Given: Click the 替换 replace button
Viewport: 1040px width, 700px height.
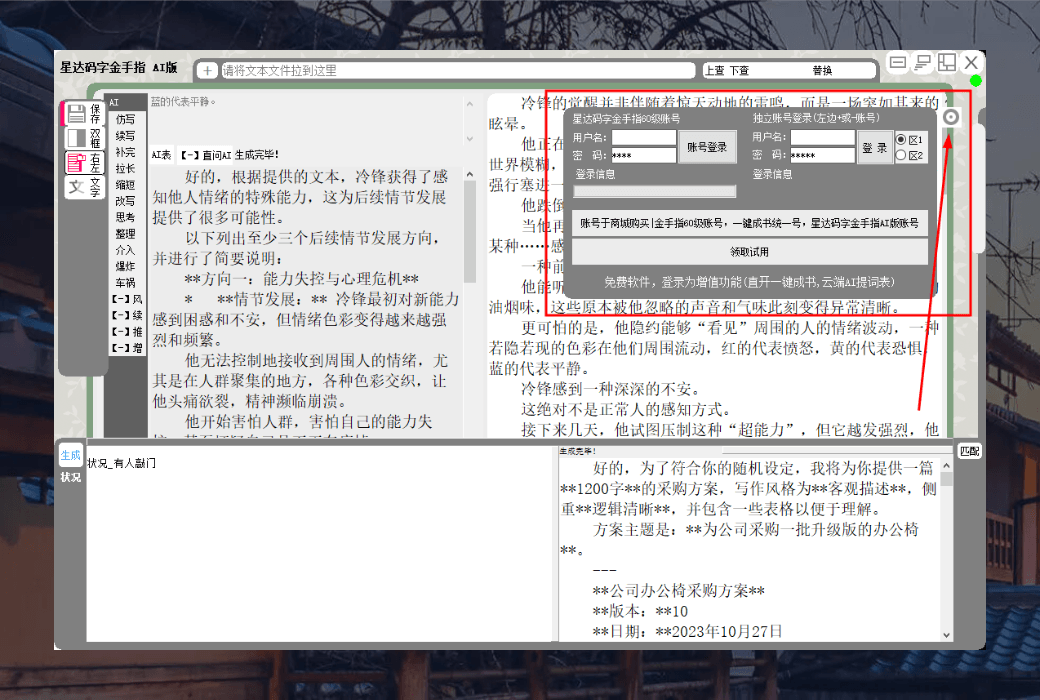Looking at the screenshot, I should (x=822, y=70).
